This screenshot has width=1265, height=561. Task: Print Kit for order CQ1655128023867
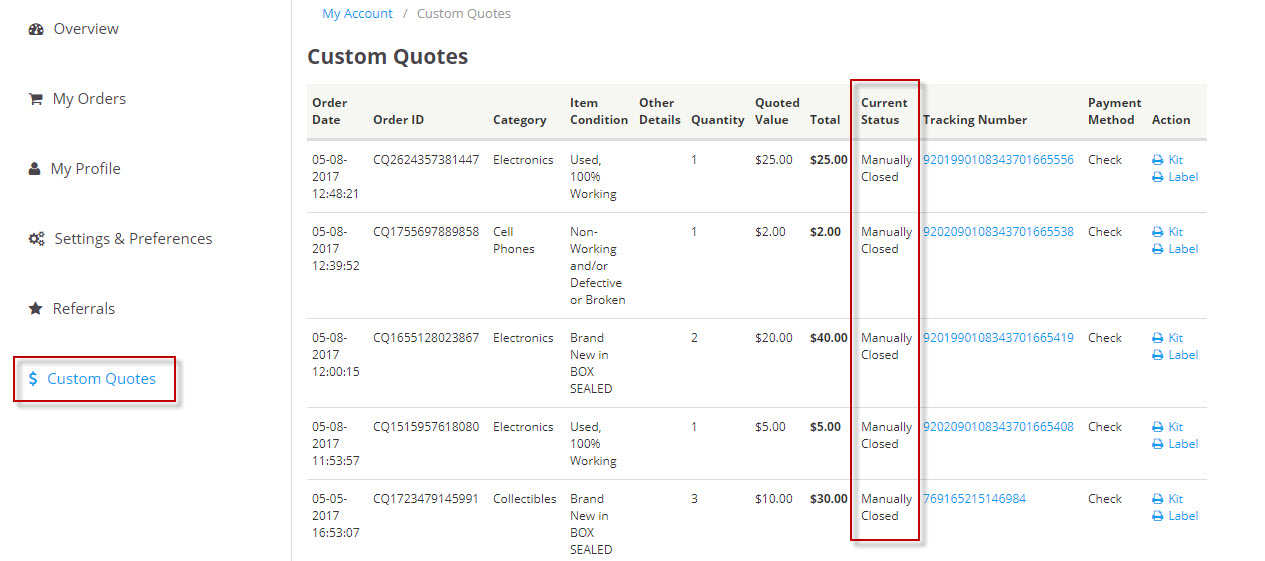1175,338
